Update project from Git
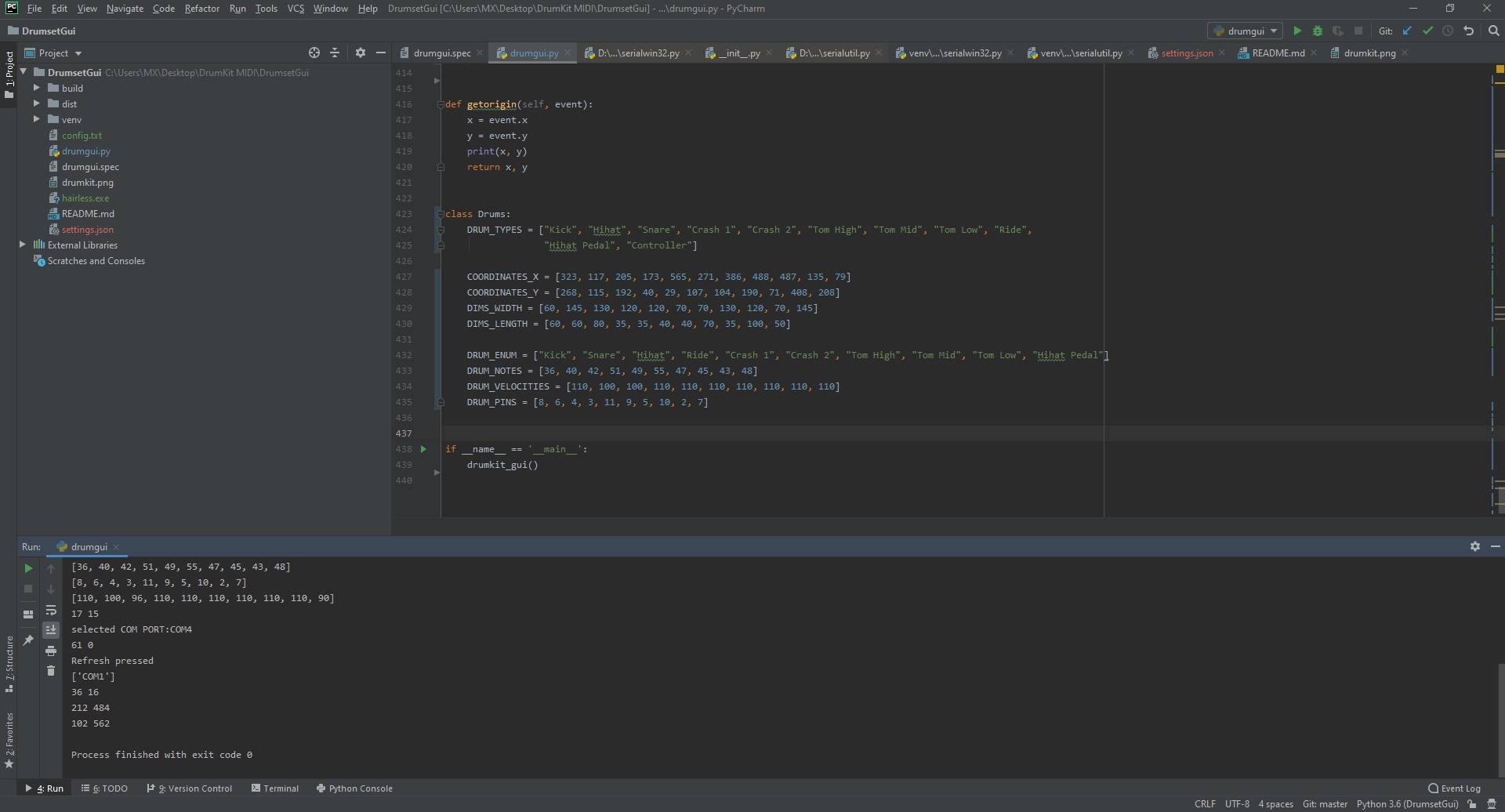Image resolution: width=1505 pixels, height=812 pixels. pos(1408,31)
